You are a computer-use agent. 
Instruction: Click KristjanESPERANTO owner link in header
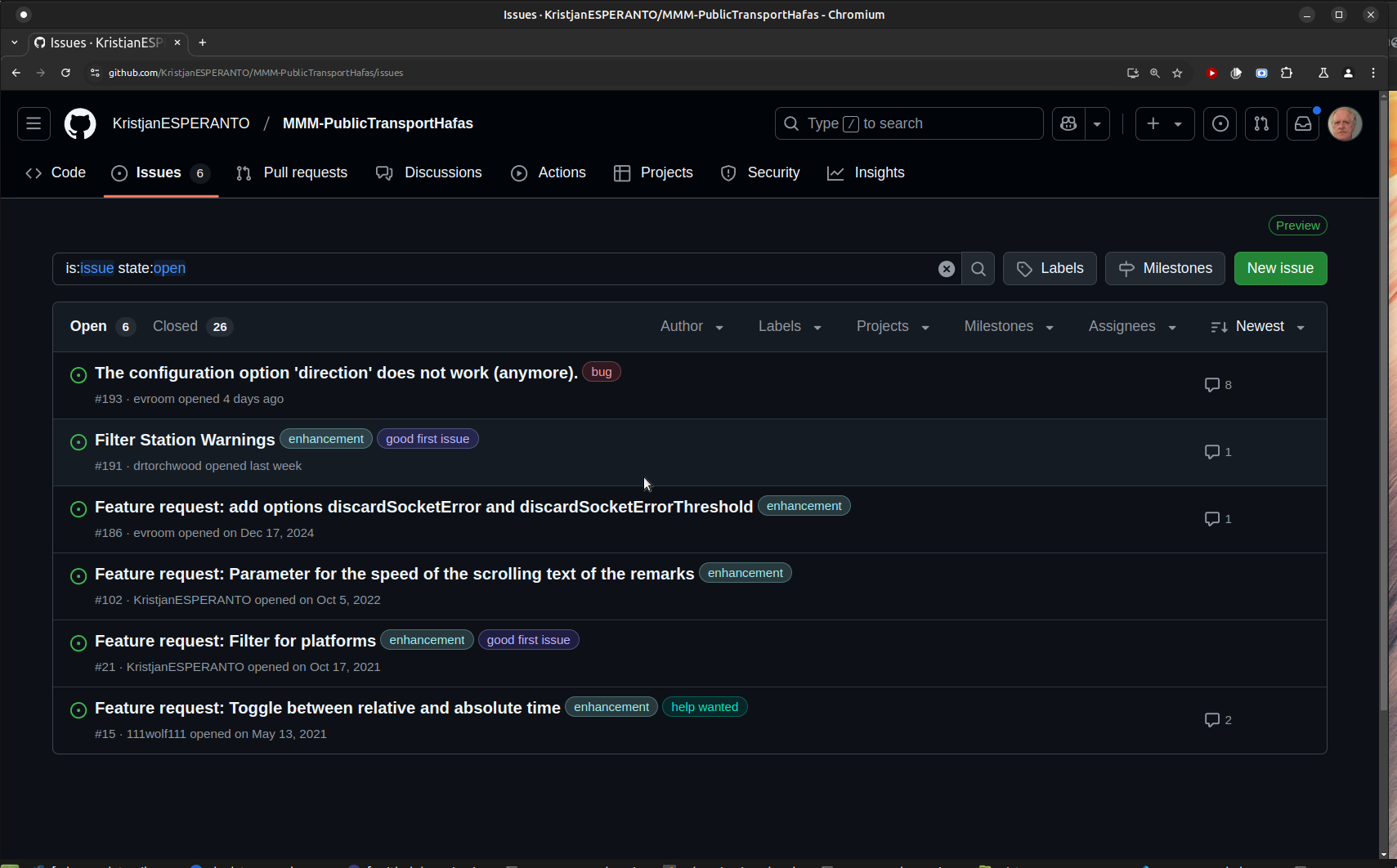point(181,123)
